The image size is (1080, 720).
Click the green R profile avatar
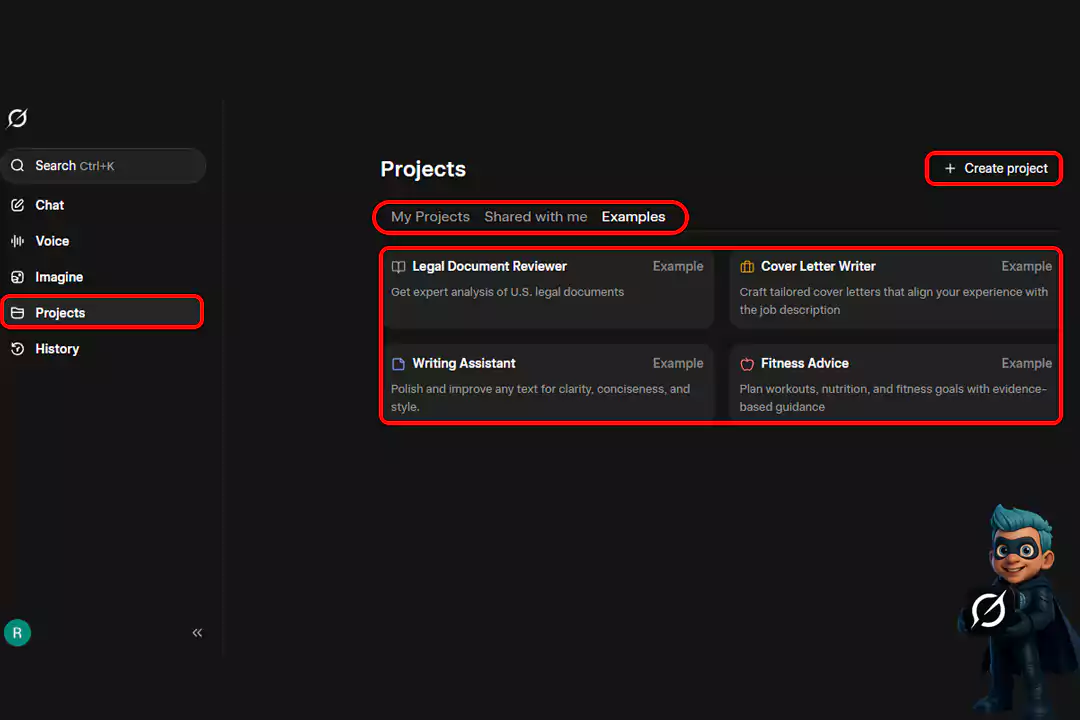pos(17,632)
